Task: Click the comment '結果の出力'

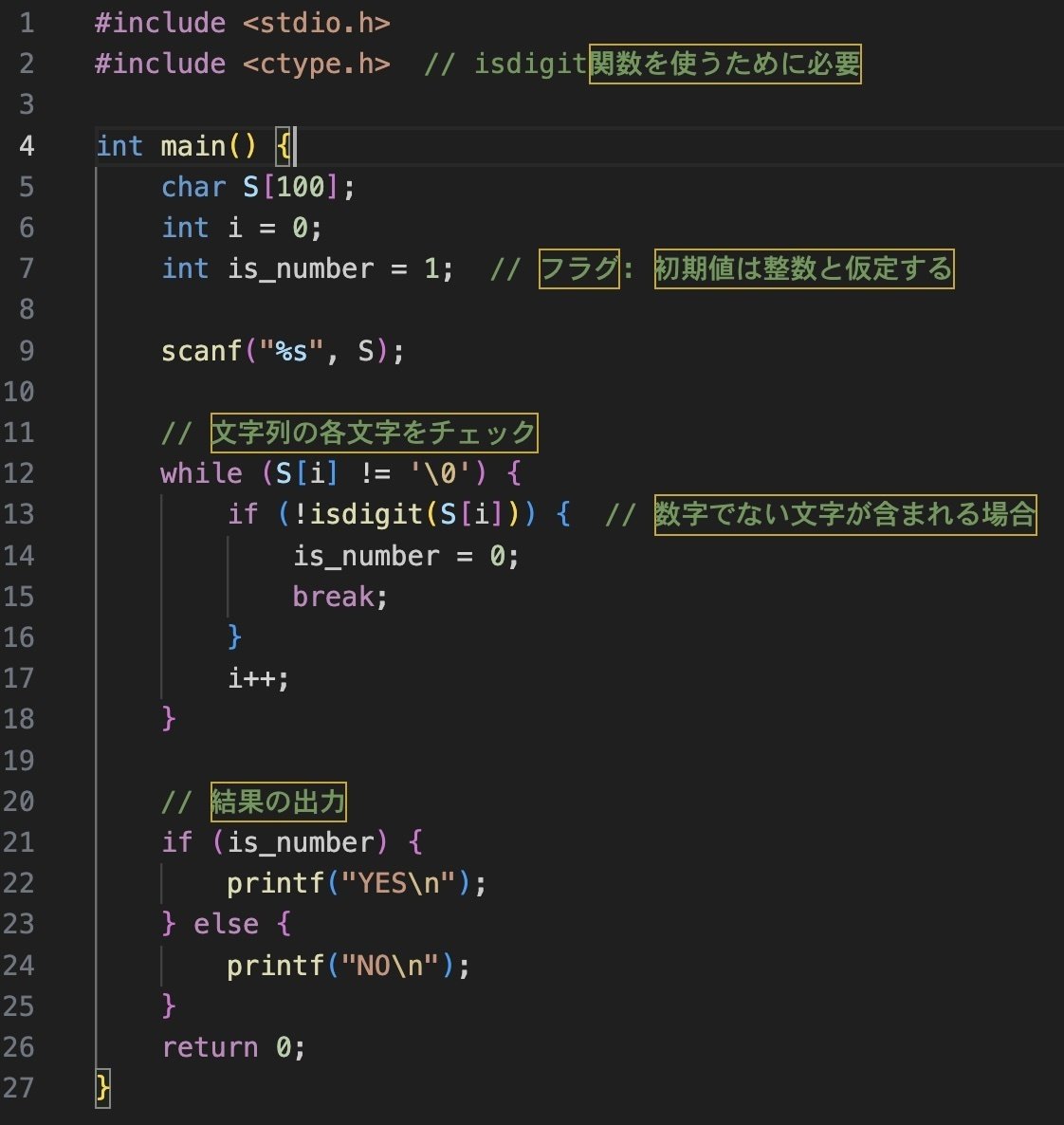Action: coord(279,802)
